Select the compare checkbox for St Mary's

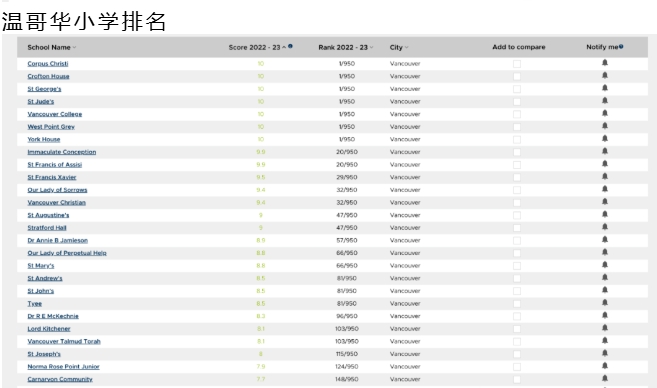[517, 266]
